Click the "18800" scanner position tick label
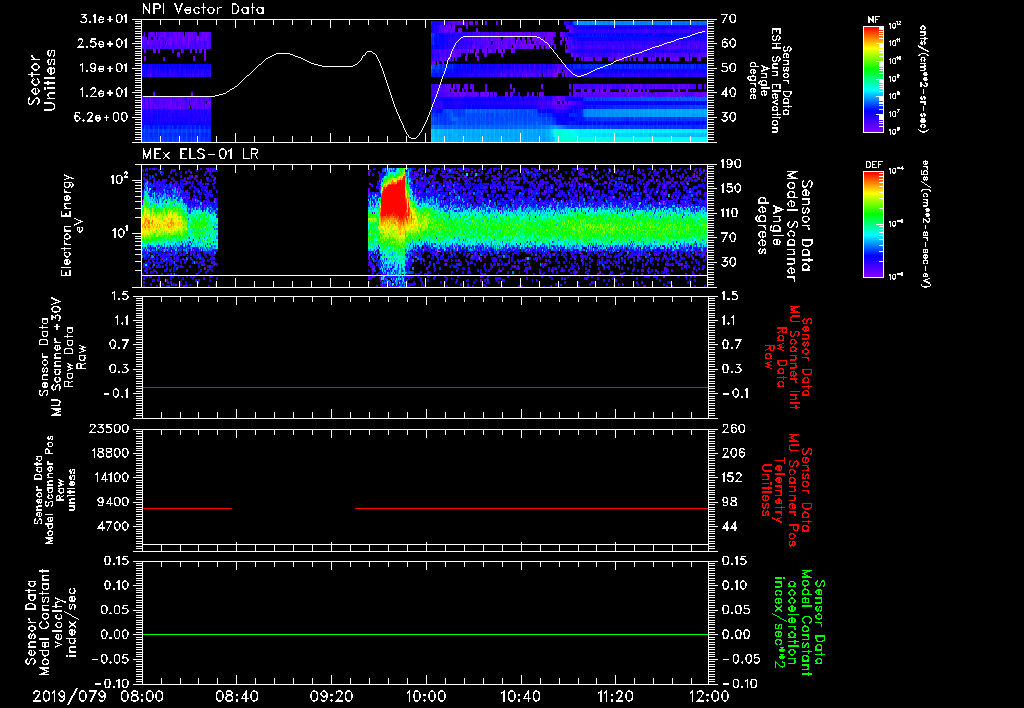This screenshot has width=1024, height=708. pyautogui.click(x=111, y=453)
